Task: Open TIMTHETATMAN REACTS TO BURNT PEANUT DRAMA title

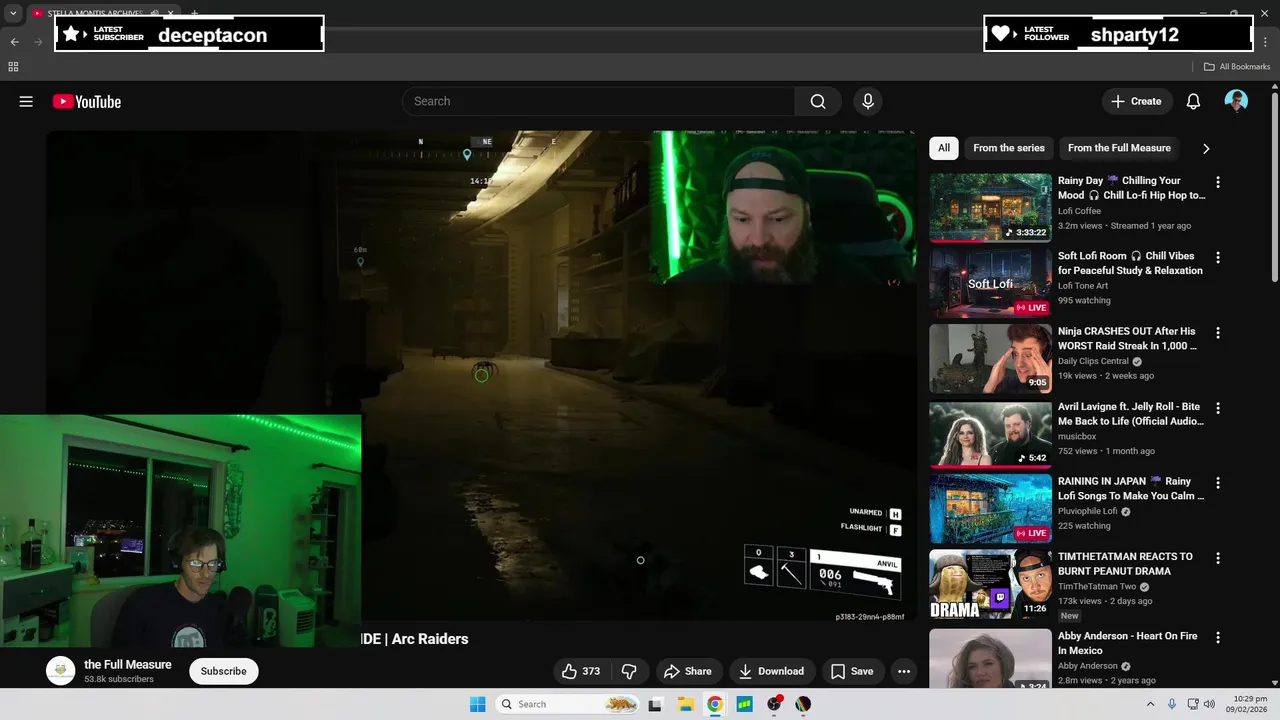Action: click(x=1125, y=563)
